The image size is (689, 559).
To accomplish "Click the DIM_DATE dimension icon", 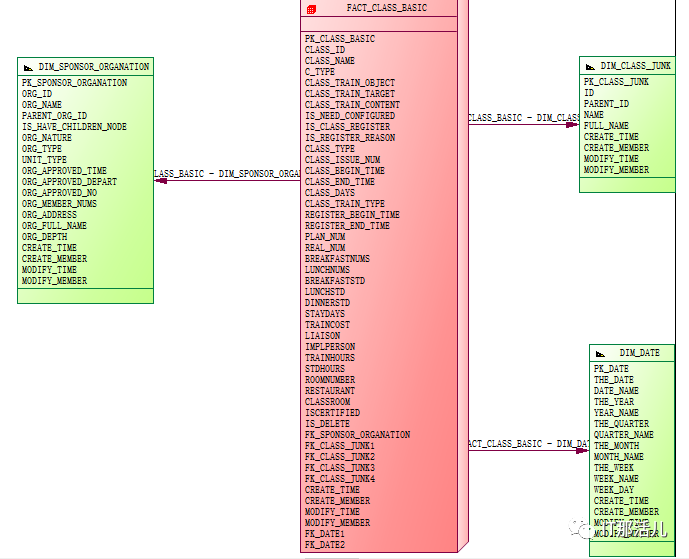I will pyautogui.click(x=600, y=354).
